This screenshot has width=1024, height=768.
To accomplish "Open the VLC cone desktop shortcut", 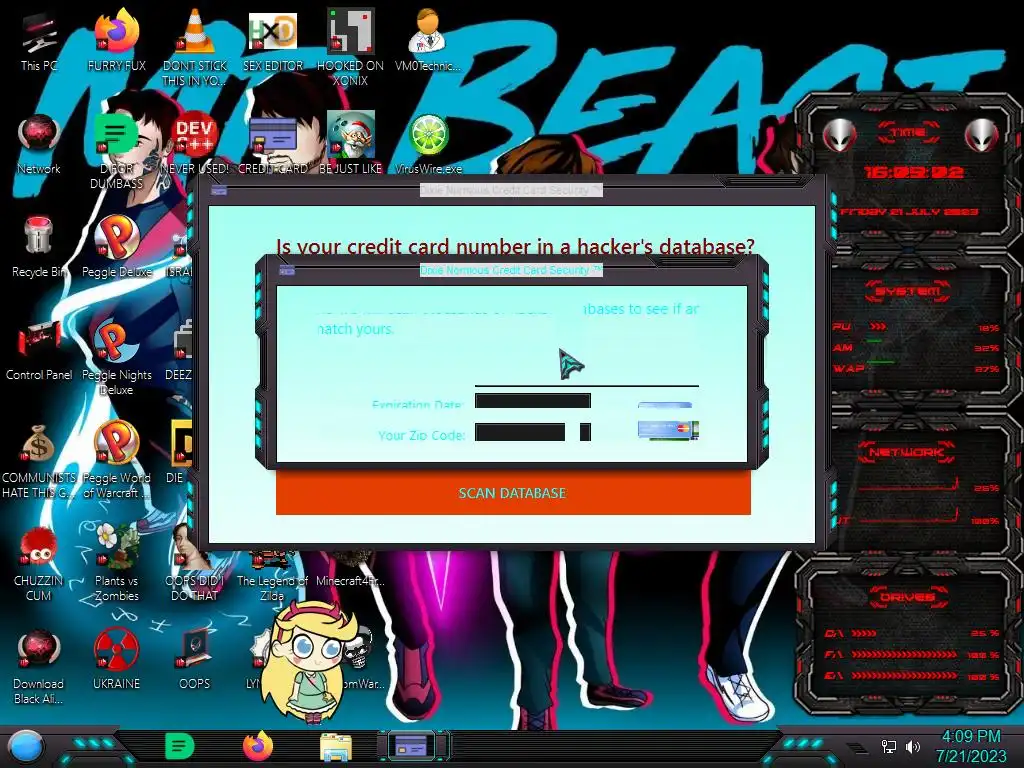I will coord(195,47).
